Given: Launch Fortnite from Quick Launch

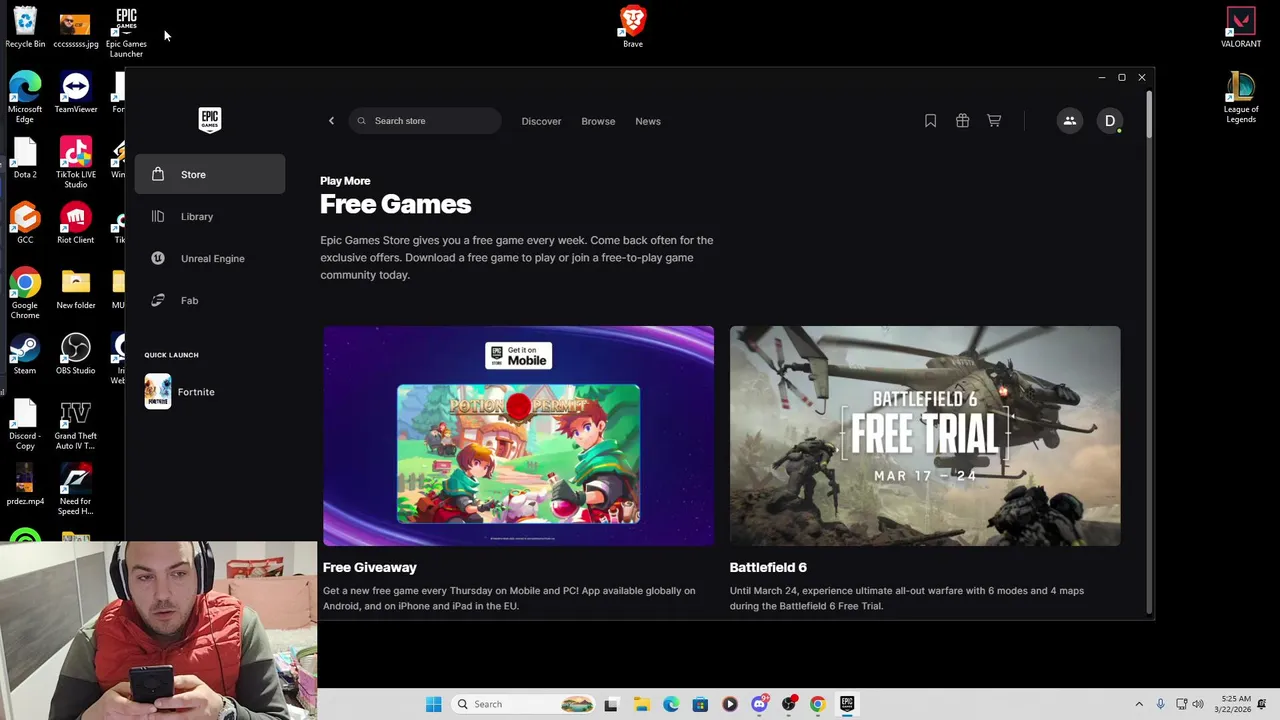Looking at the screenshot, I should tap(180, 392).
